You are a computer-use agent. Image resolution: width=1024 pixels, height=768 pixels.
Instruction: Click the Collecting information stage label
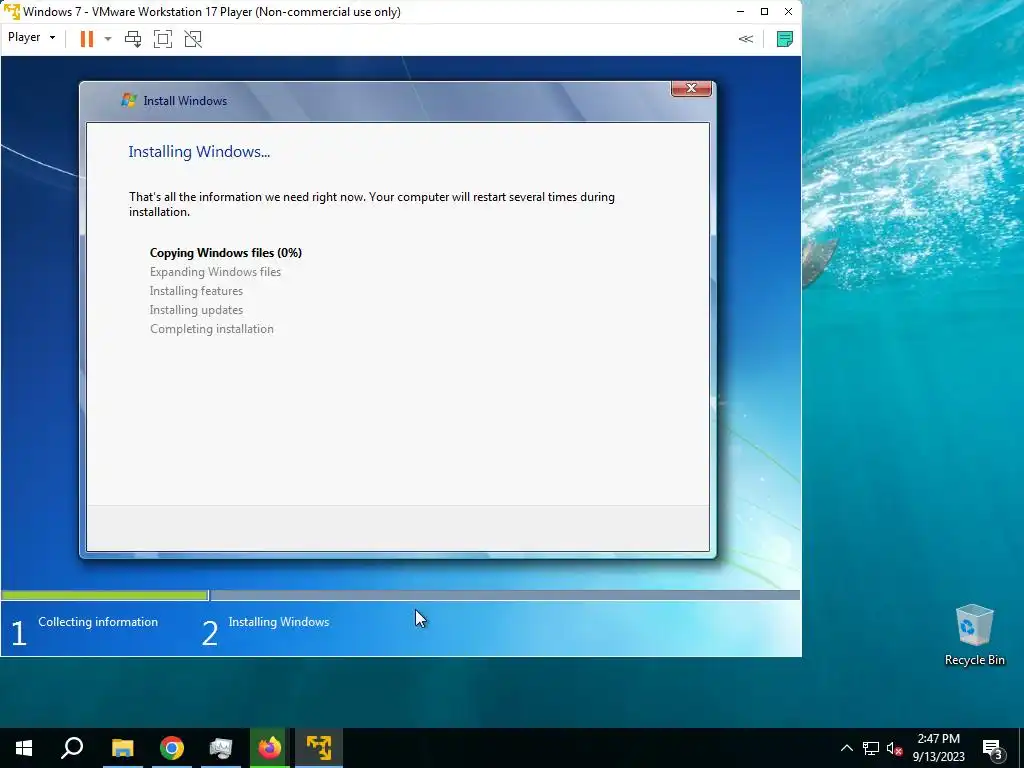tap(98, 622)
